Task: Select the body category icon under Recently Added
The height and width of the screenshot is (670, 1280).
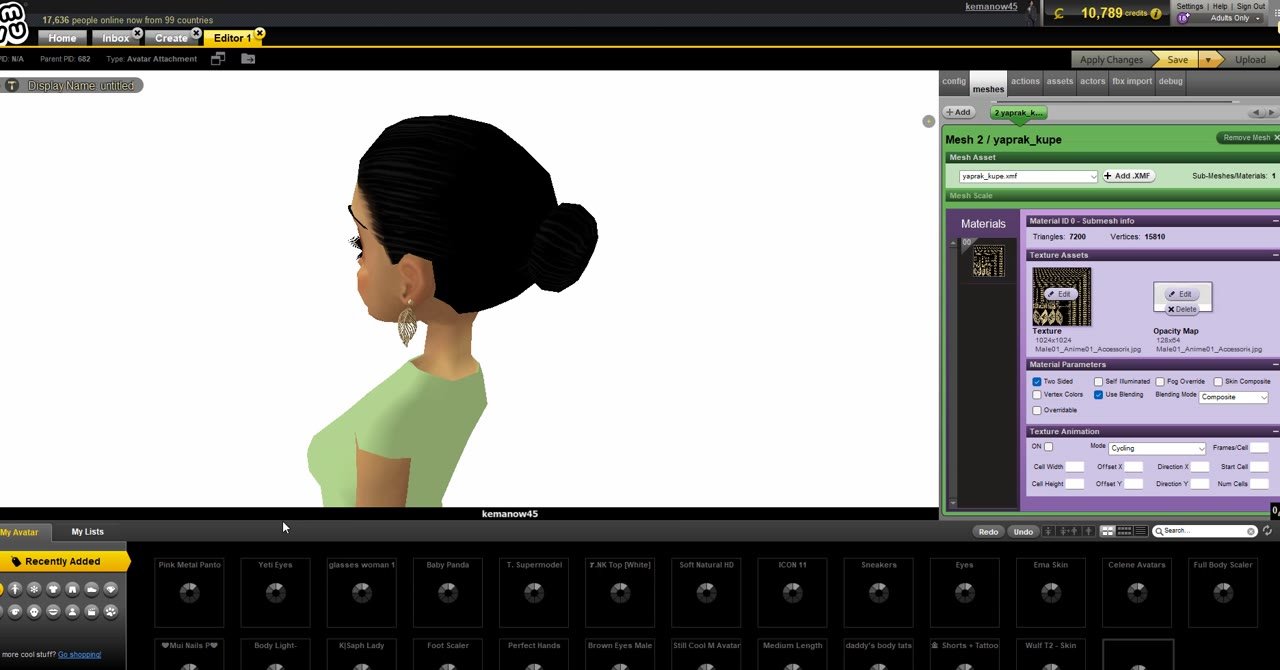Action: pos(15,589)
